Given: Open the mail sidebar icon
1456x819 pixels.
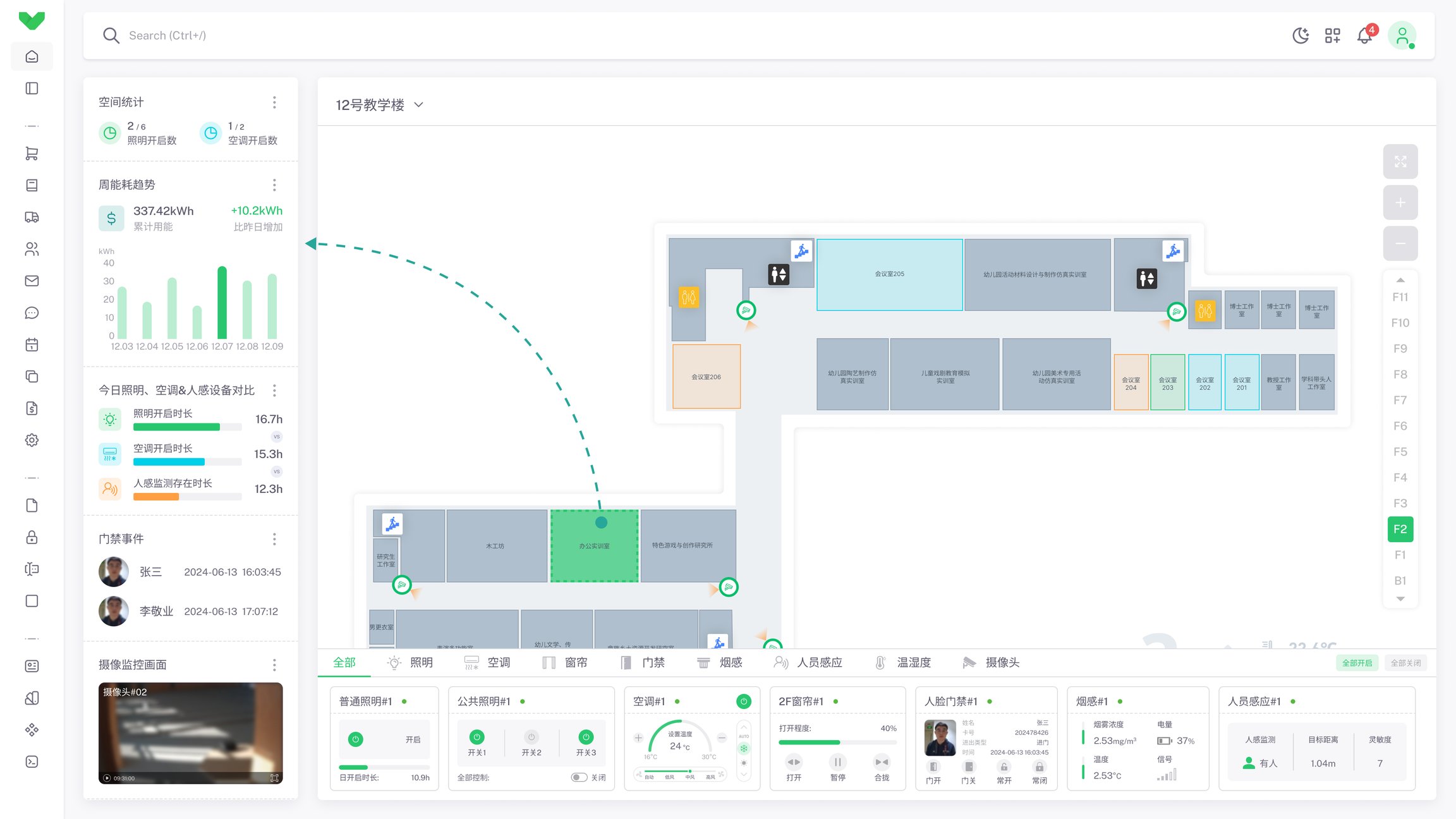Looking at the screenshot, I should tap(32, 281).
